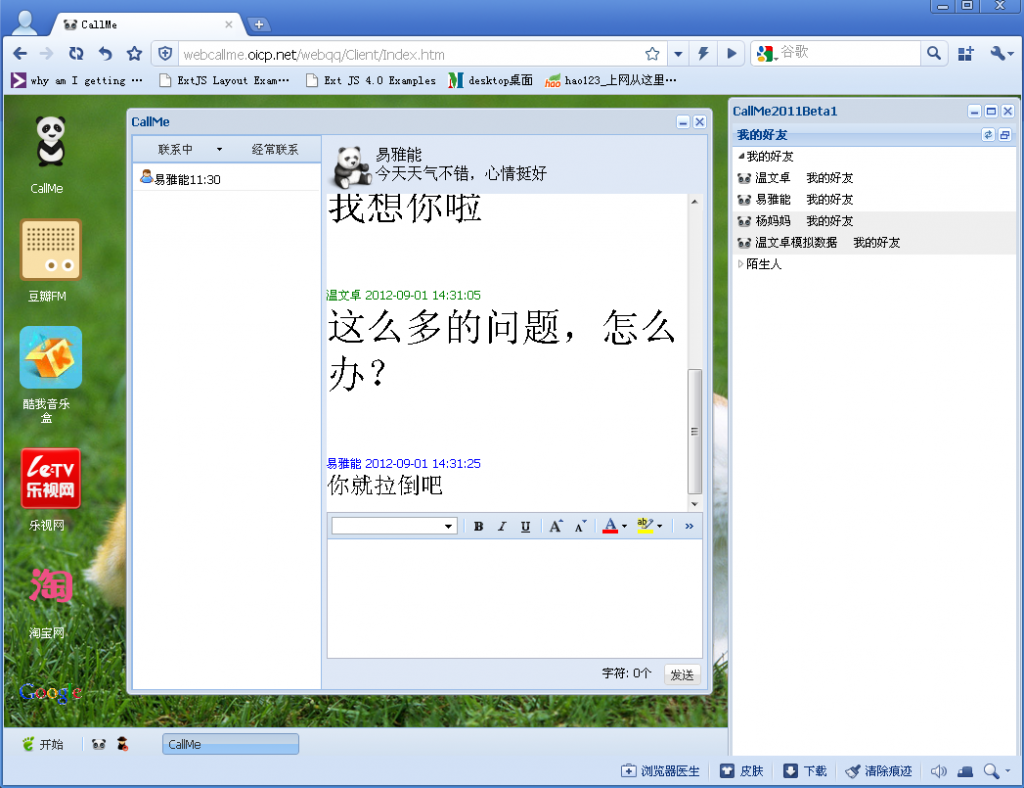1024x788 pixels.
Task: Click 皮肤 skin button in status bar
Action: pos(741,771)
